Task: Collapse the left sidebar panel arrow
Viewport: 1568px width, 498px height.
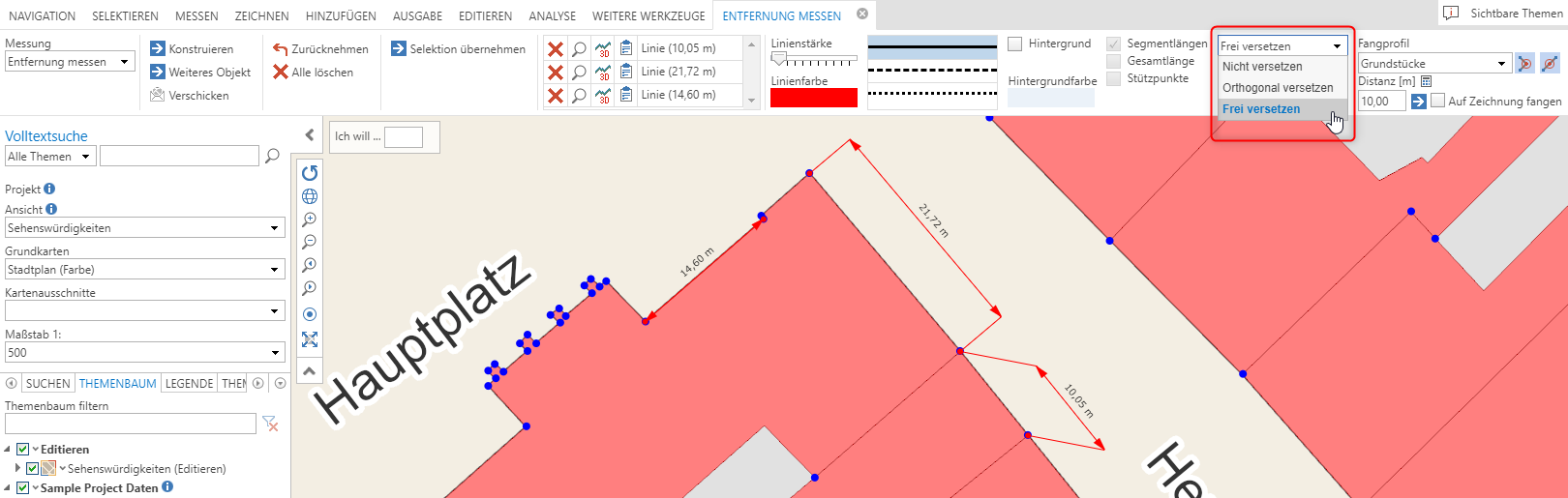Action: tap(310, 135)
